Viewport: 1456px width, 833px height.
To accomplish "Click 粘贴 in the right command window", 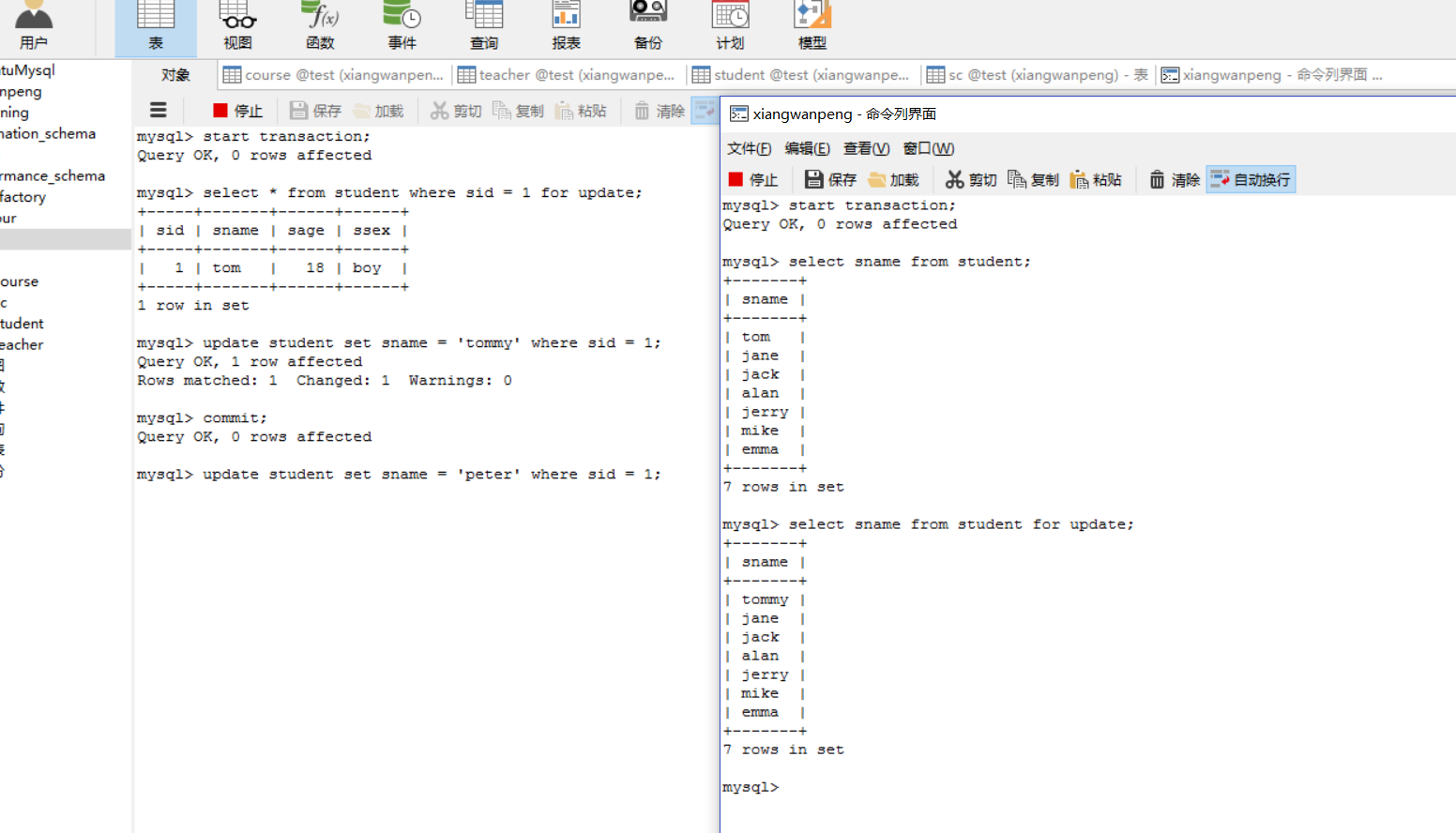I will [x=1096, y=179].
